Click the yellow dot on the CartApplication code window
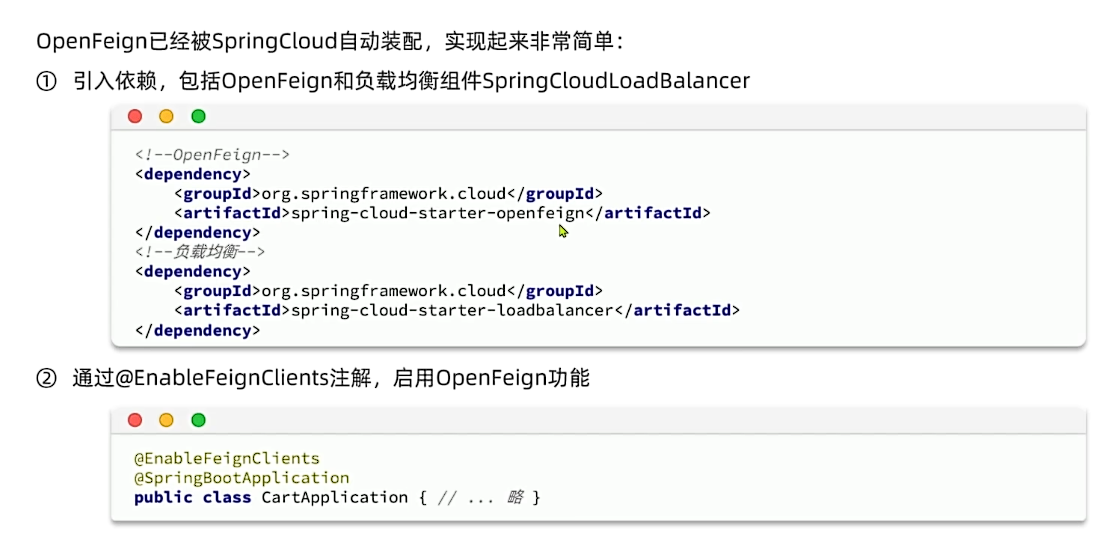 (166, 420)
